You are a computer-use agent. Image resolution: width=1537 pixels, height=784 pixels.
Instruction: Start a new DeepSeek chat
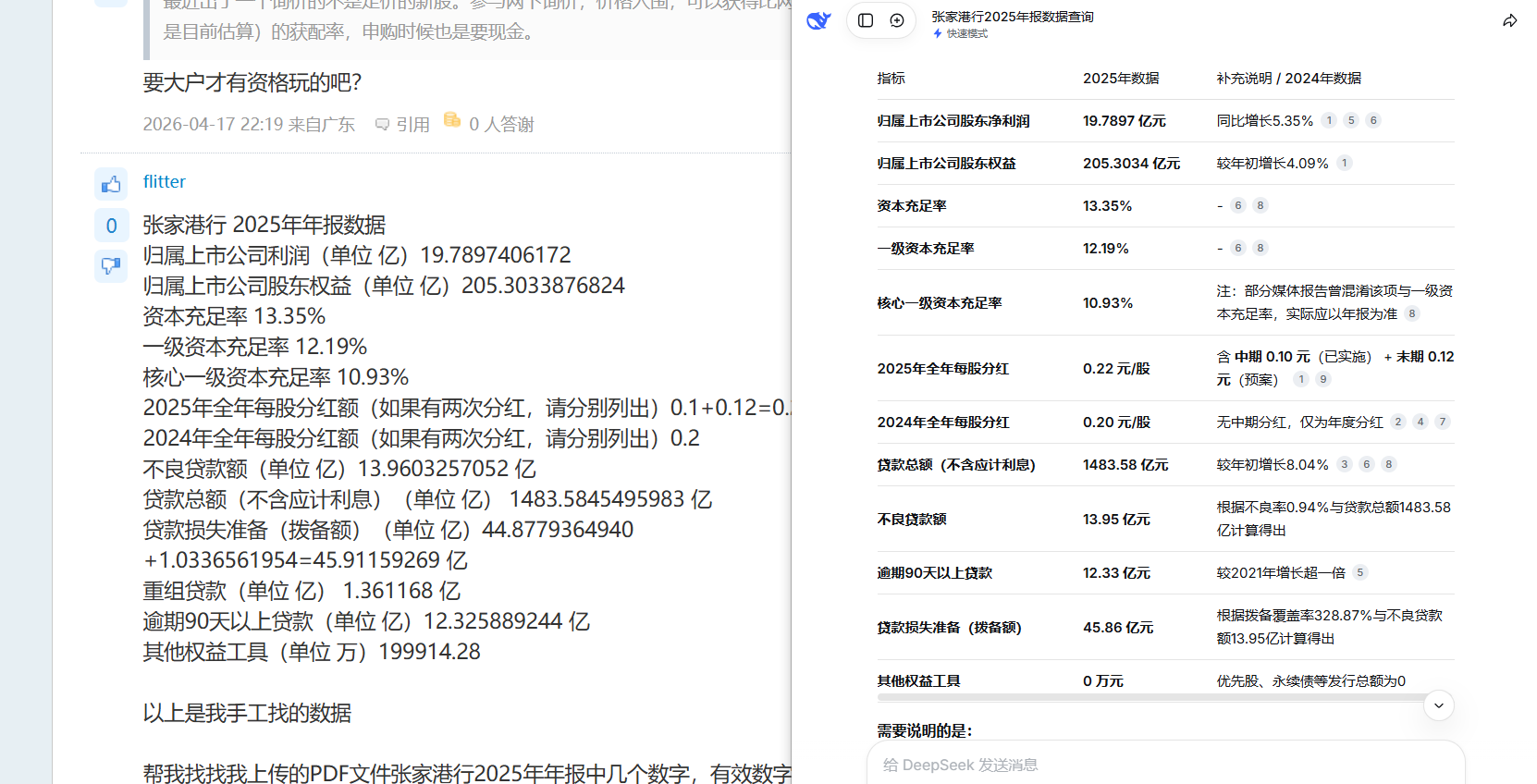pos(897,20)
